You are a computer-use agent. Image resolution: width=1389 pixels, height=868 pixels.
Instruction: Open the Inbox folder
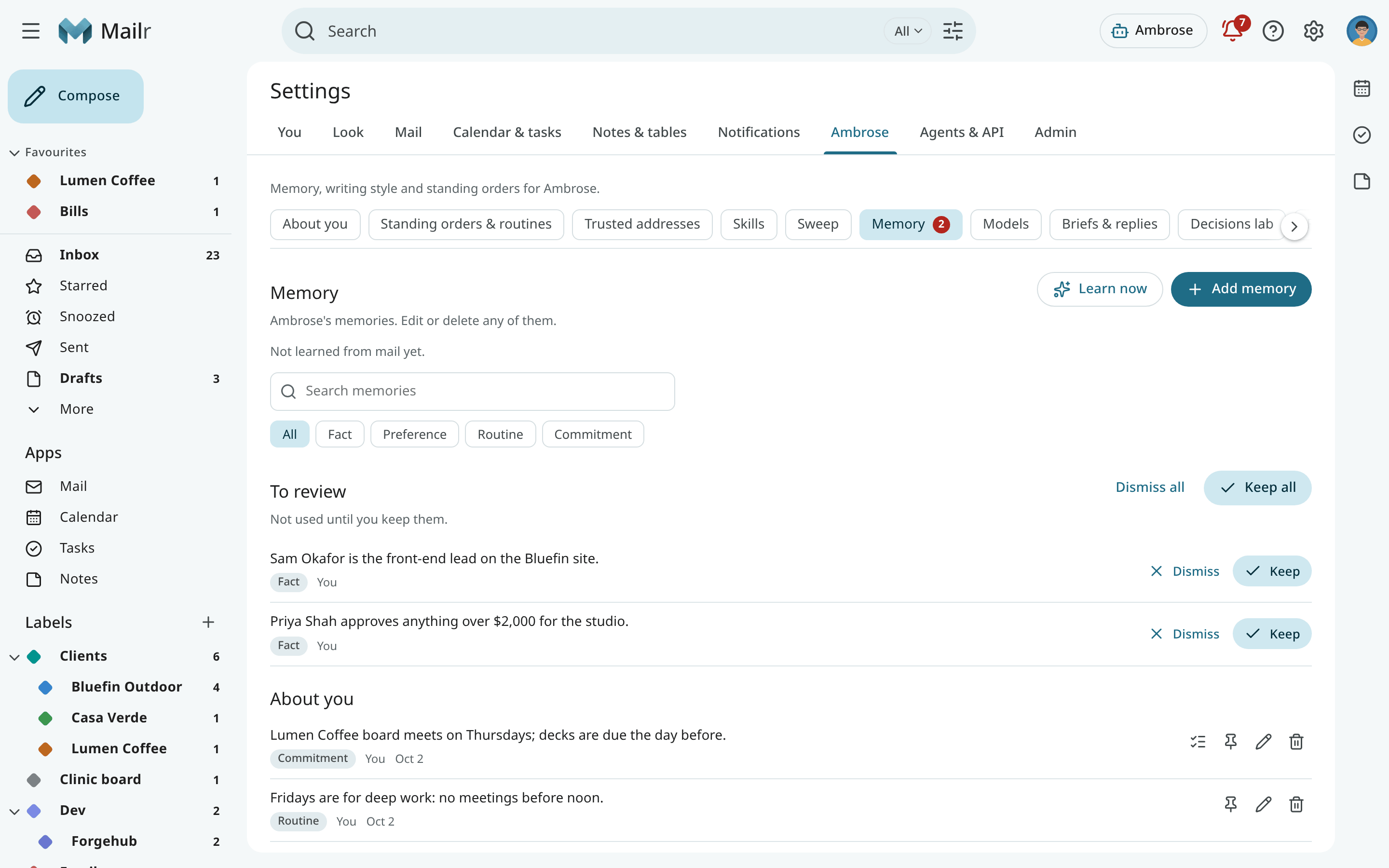pyautogui.click(x=116, y=255)
